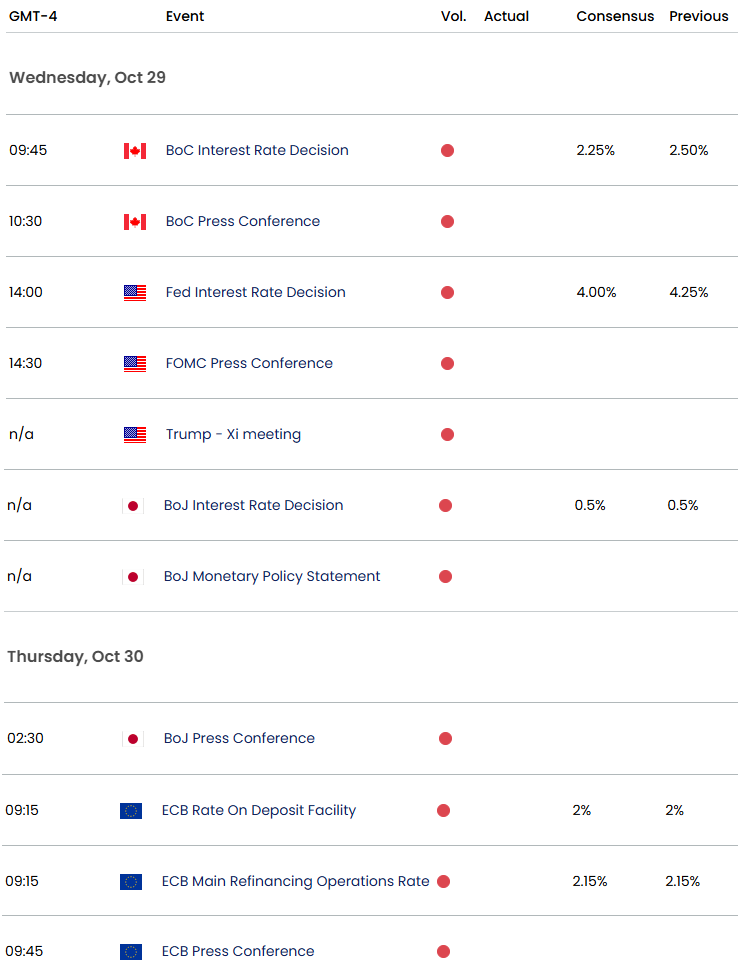Click the Vol. column header
This screenshot has width=738, height=971.
coord(453,17)
